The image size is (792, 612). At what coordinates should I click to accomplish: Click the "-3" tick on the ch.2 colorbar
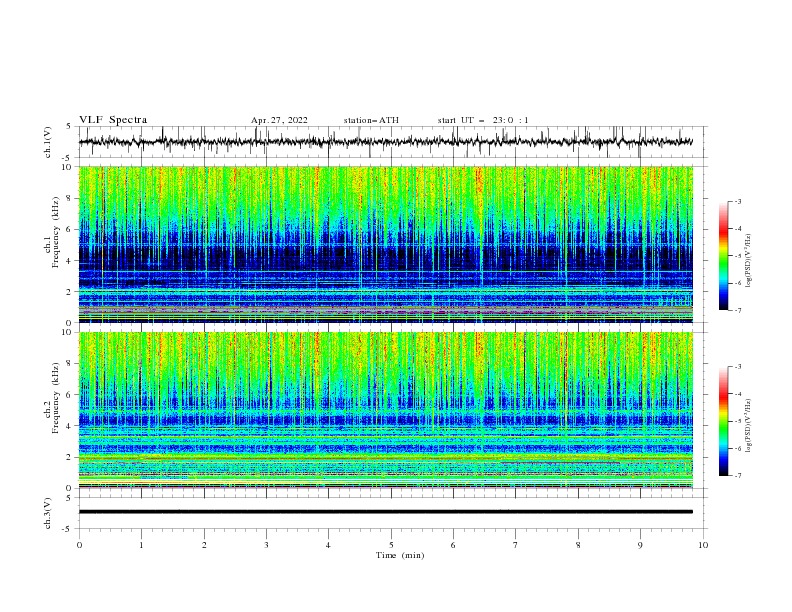pos(738,367)
